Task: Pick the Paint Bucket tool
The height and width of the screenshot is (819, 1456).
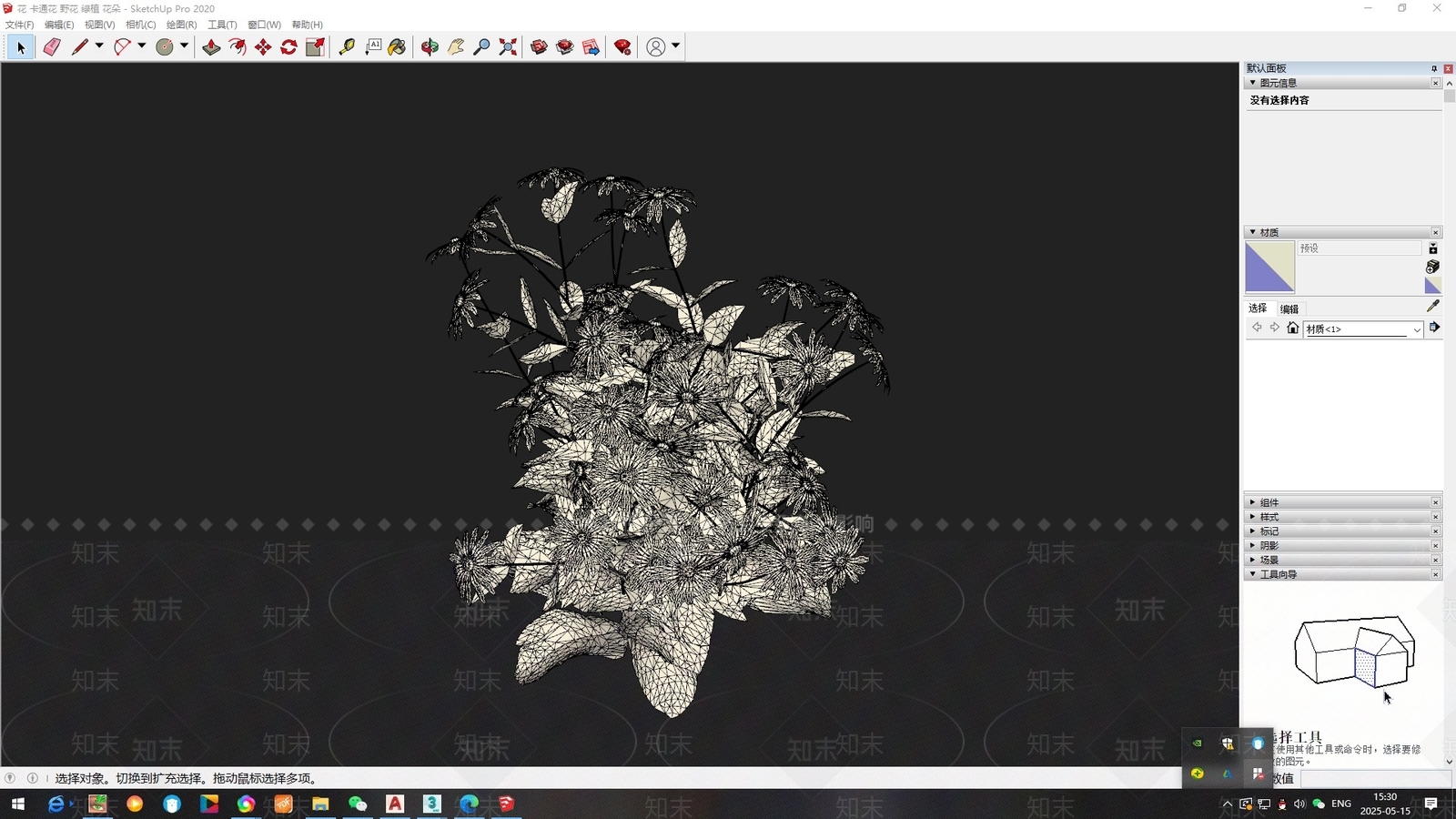Action: point(398,47)
